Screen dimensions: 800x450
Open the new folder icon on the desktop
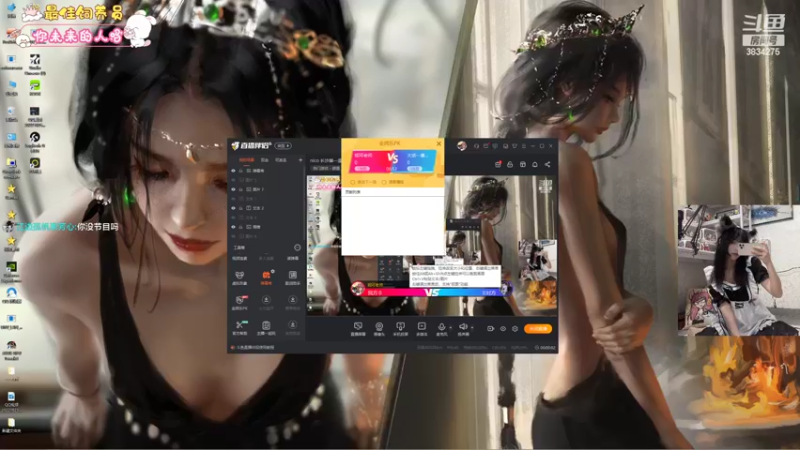[11, 426]
